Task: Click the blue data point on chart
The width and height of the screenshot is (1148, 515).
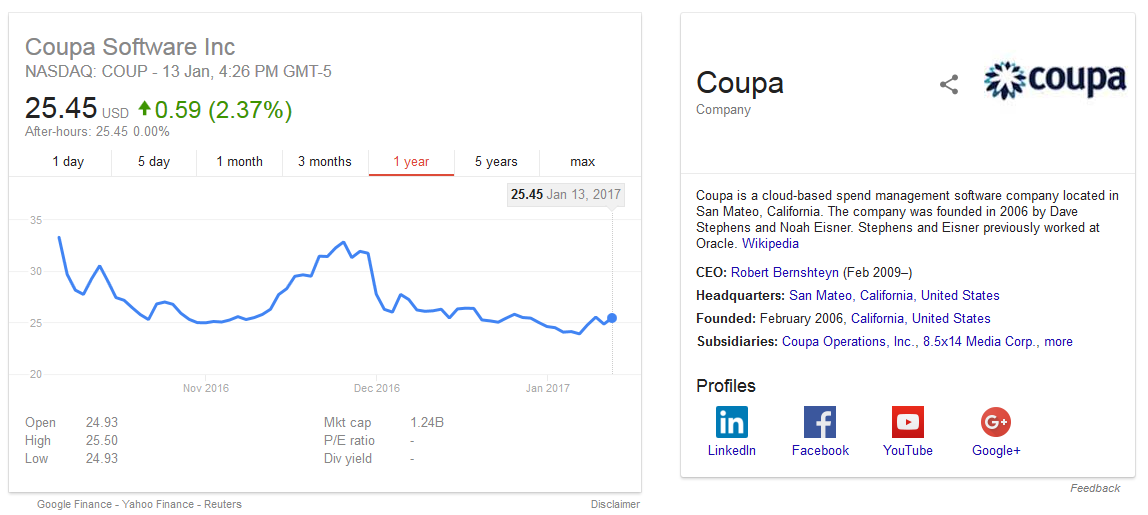Action: click(612, 318)
